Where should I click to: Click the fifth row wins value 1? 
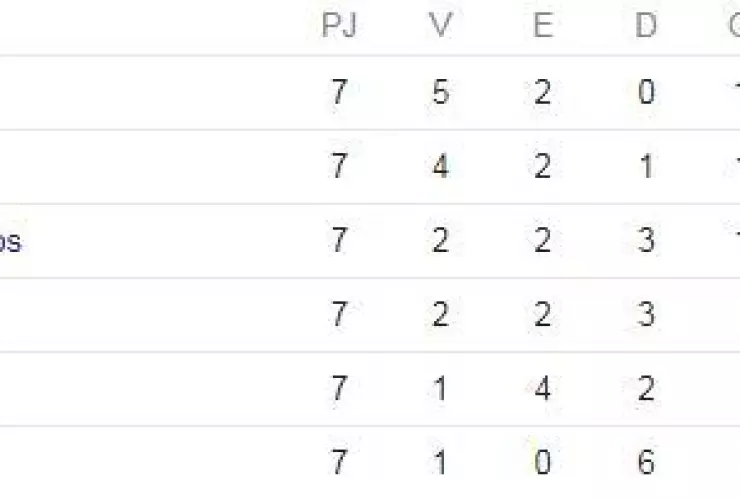point(440,389)
